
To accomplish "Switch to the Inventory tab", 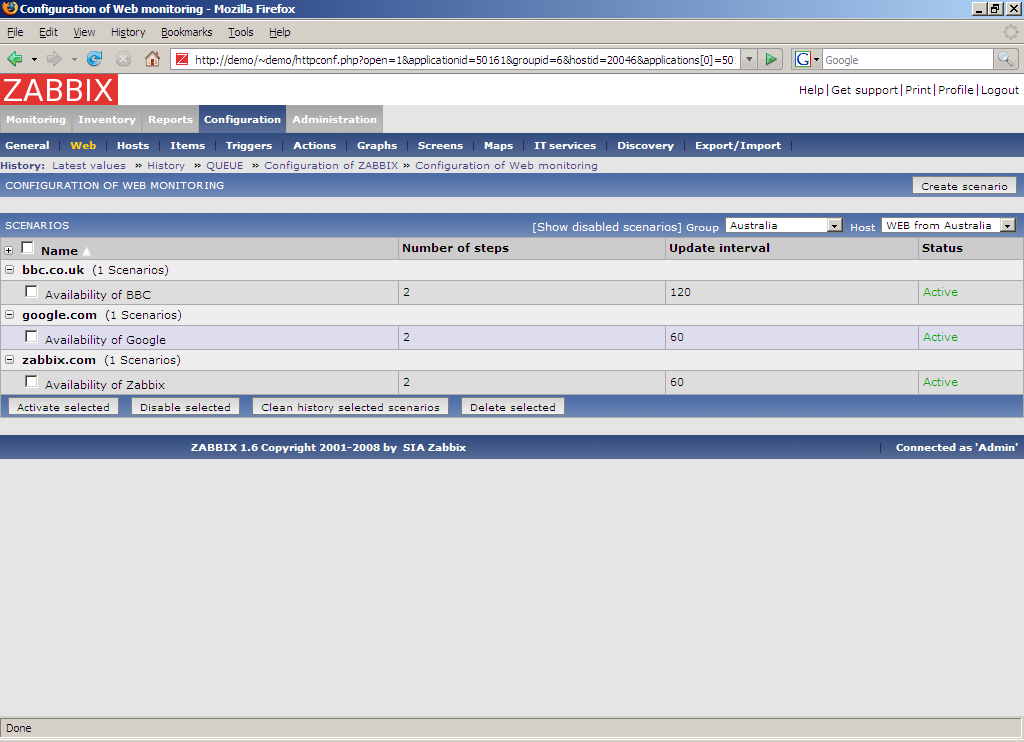I will [107, 120].
